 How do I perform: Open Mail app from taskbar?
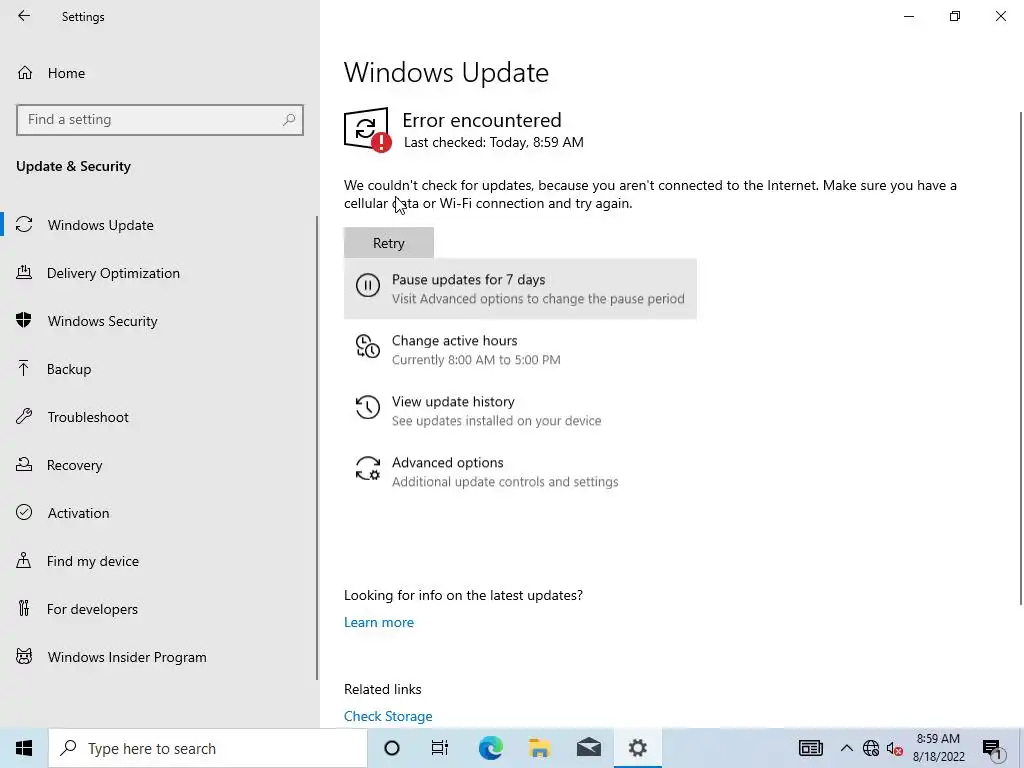(588, 748)
